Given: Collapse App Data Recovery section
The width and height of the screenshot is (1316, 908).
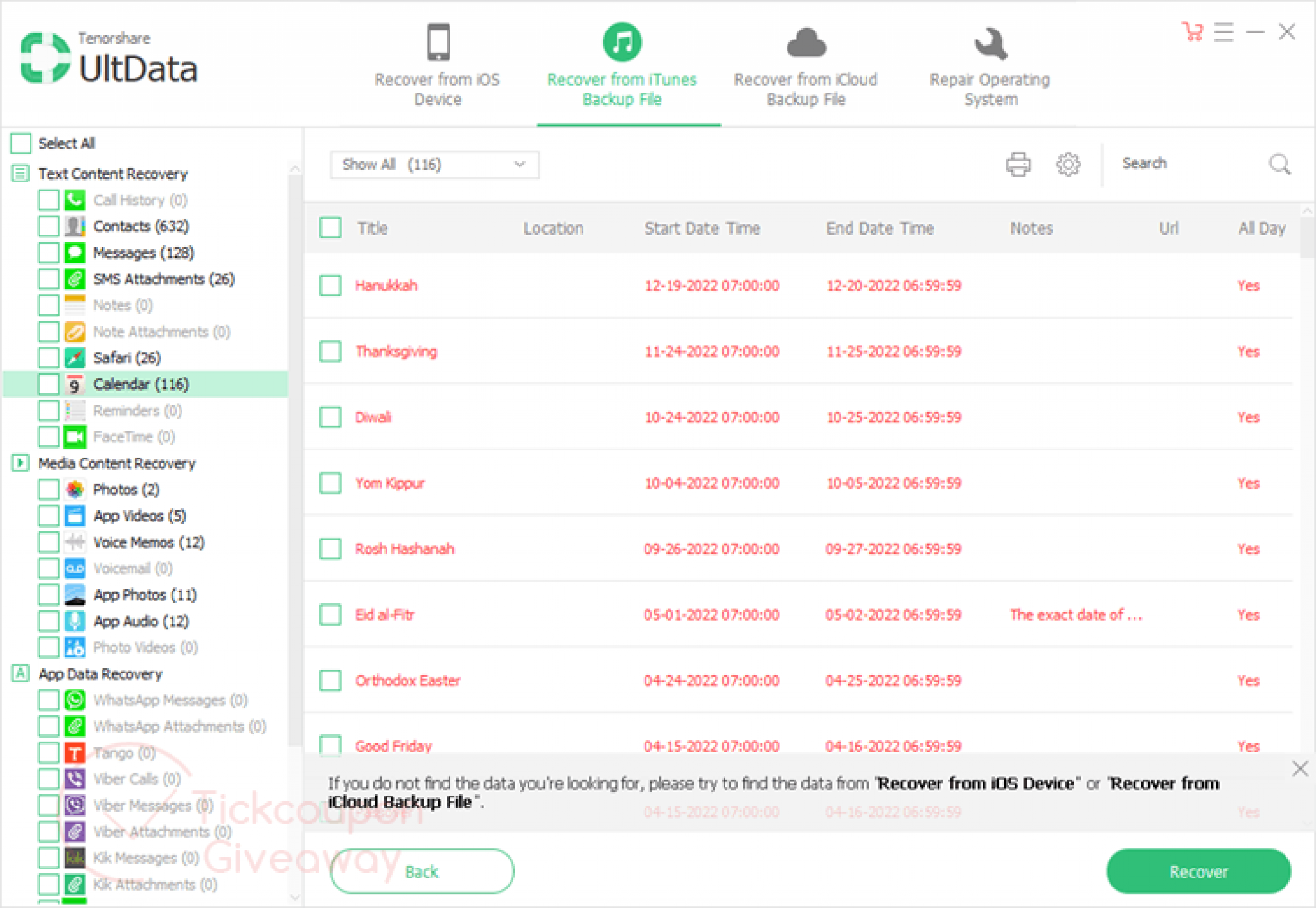Looking at the screenshot, I should point(21,673).
